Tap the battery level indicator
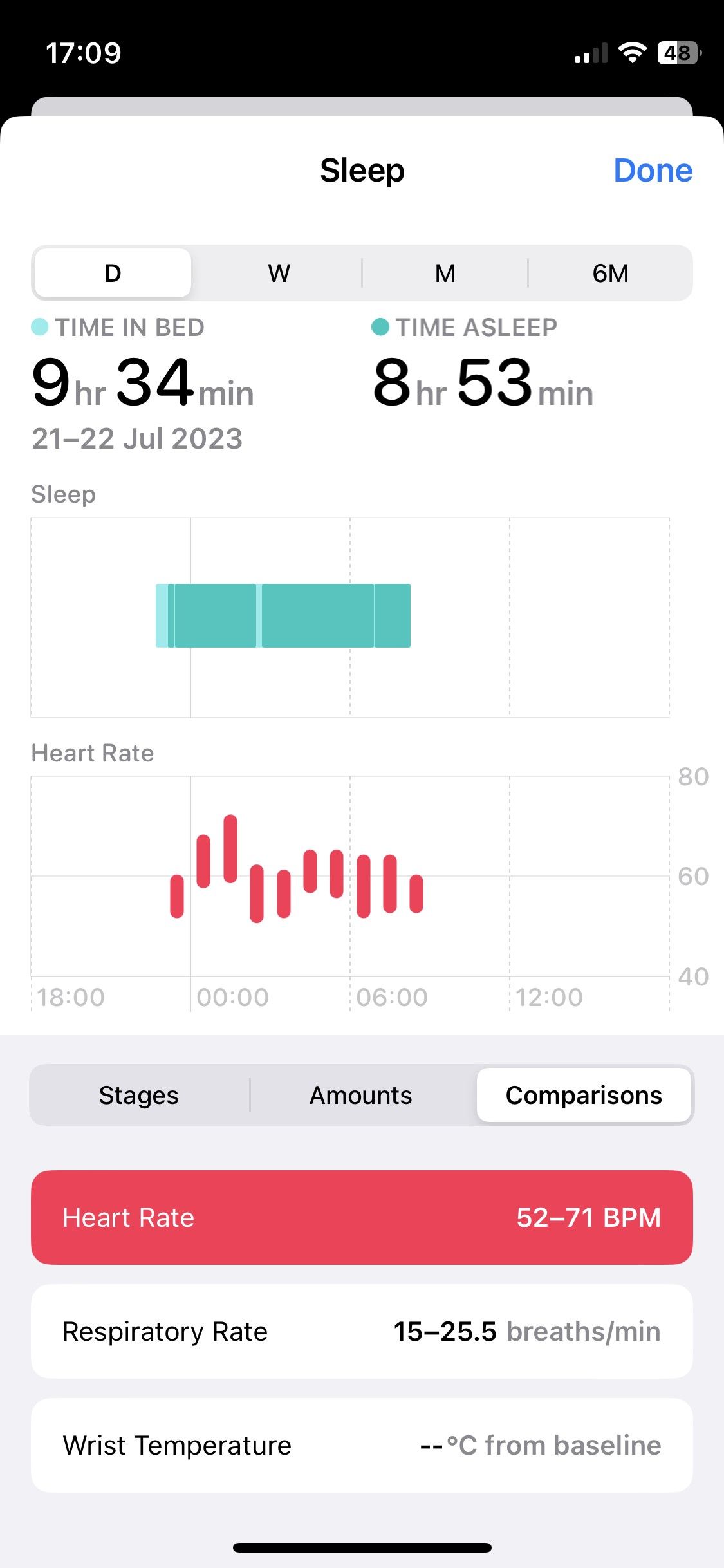 pos(678,53)
